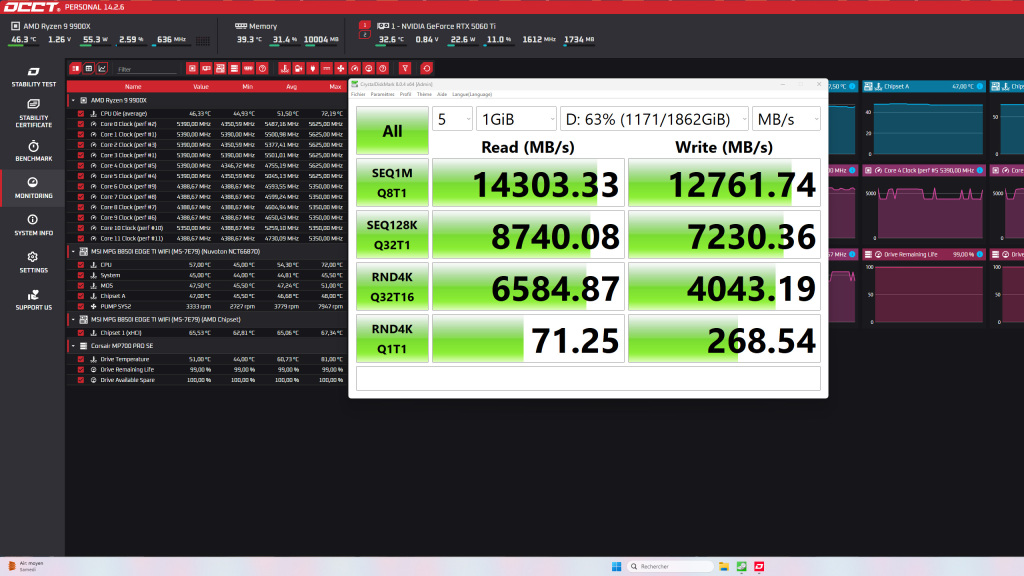Collapse the Nuvoton NCT6687D sensor group

pyautogui.click(x=73, y=251)
